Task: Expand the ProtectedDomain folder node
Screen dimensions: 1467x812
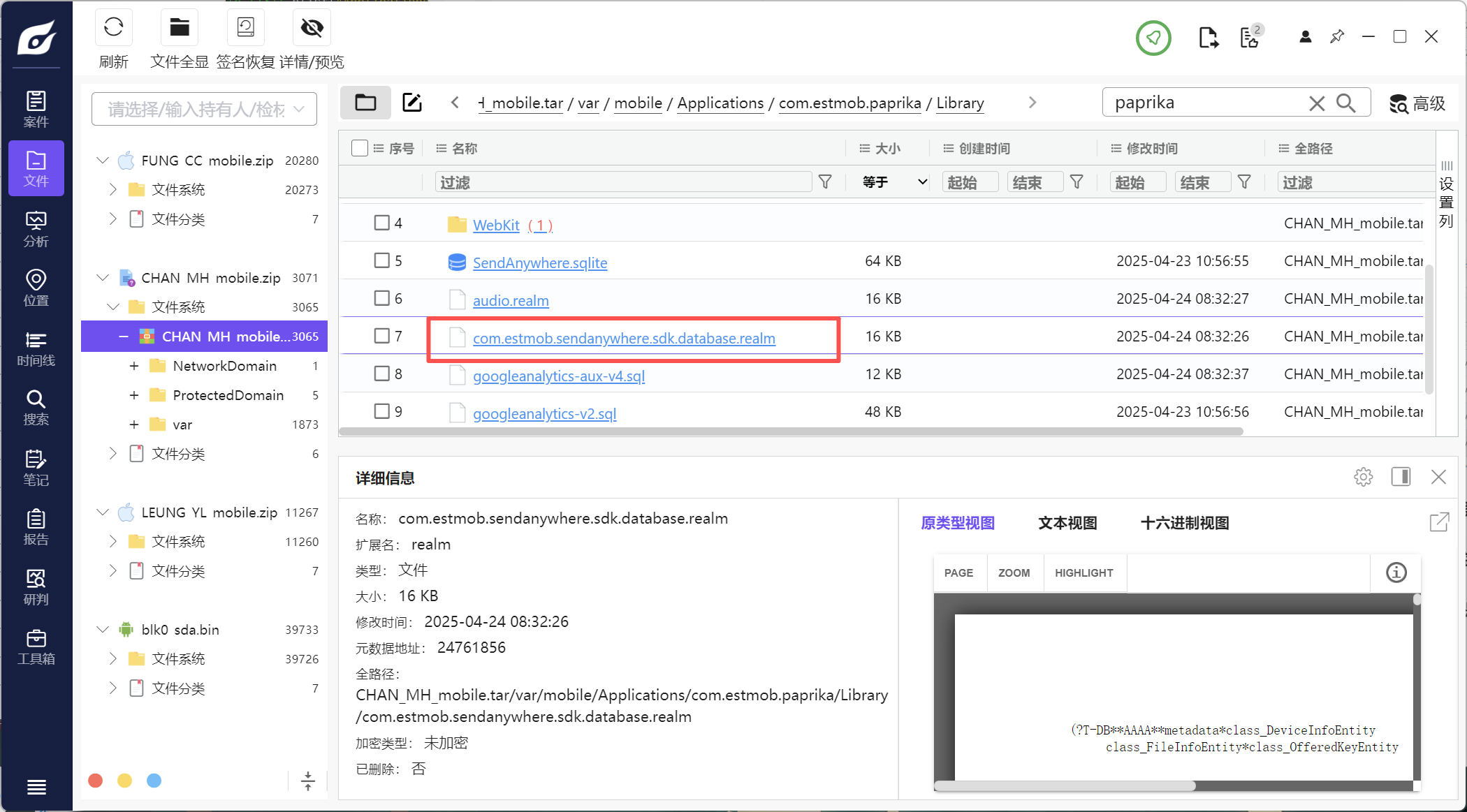Action: pos(134,395)
